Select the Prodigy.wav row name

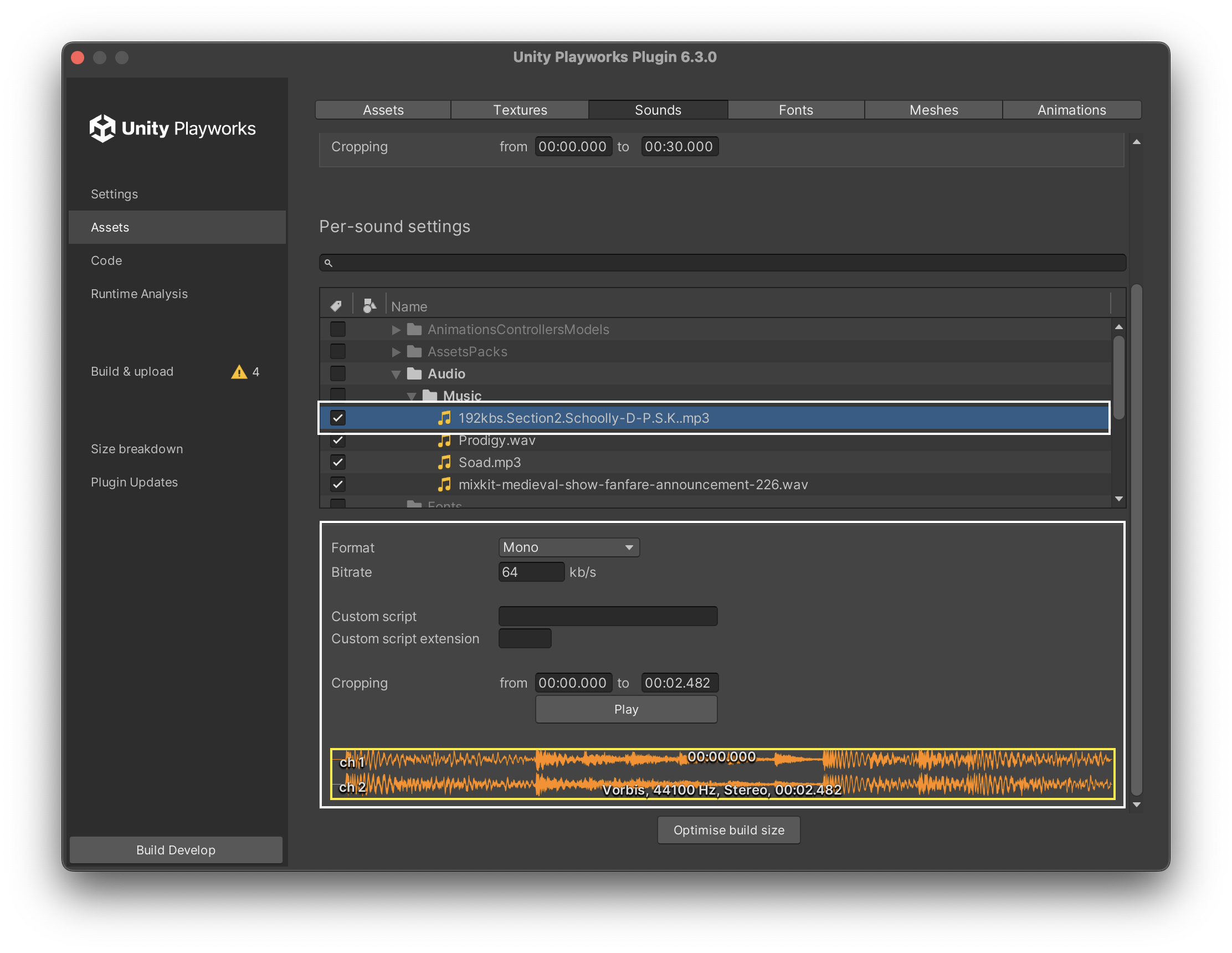tap(496, 440)
